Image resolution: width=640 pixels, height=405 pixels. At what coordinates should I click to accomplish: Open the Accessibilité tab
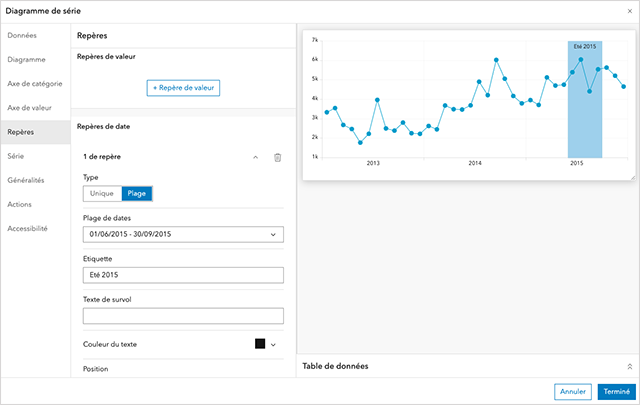(x=36, y=228)
